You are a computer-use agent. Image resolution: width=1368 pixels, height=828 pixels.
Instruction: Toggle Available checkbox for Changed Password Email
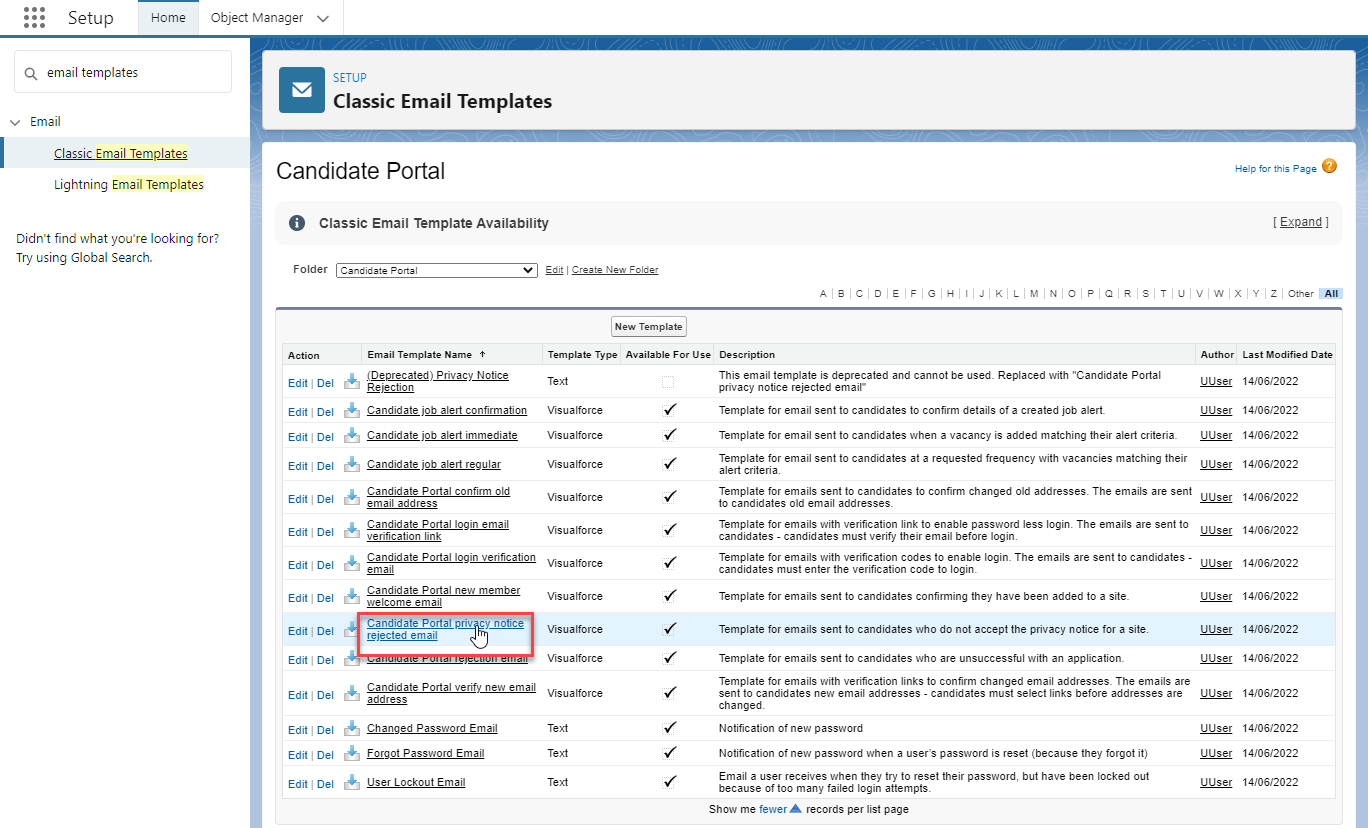(x=669, y=729)
